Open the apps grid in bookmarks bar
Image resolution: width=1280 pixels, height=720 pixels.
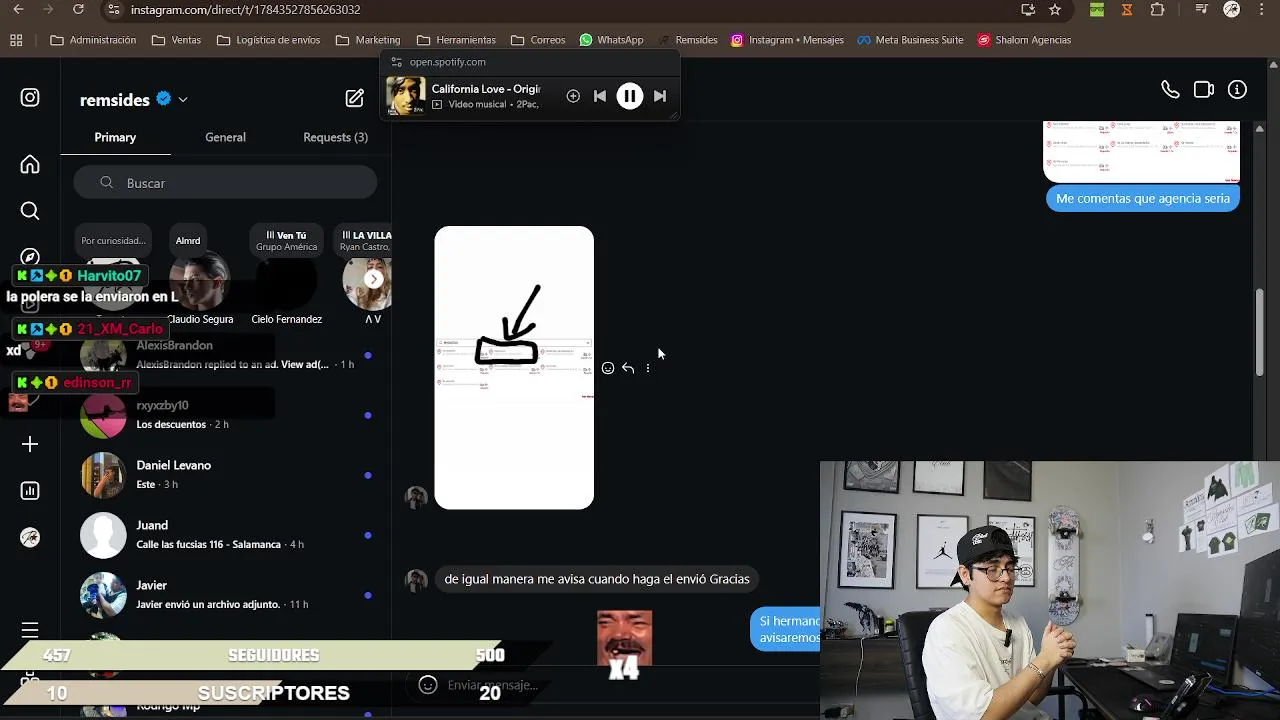coord(16,40)
